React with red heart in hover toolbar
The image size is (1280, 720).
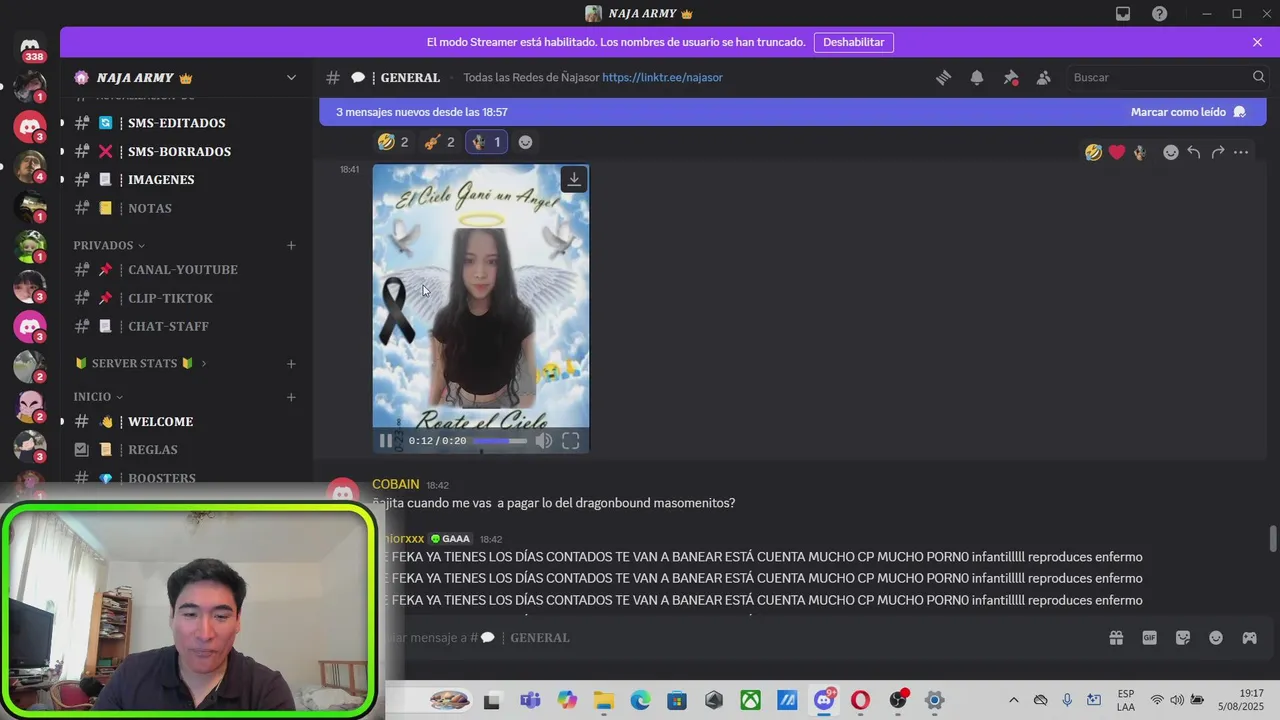[1117, 152]
